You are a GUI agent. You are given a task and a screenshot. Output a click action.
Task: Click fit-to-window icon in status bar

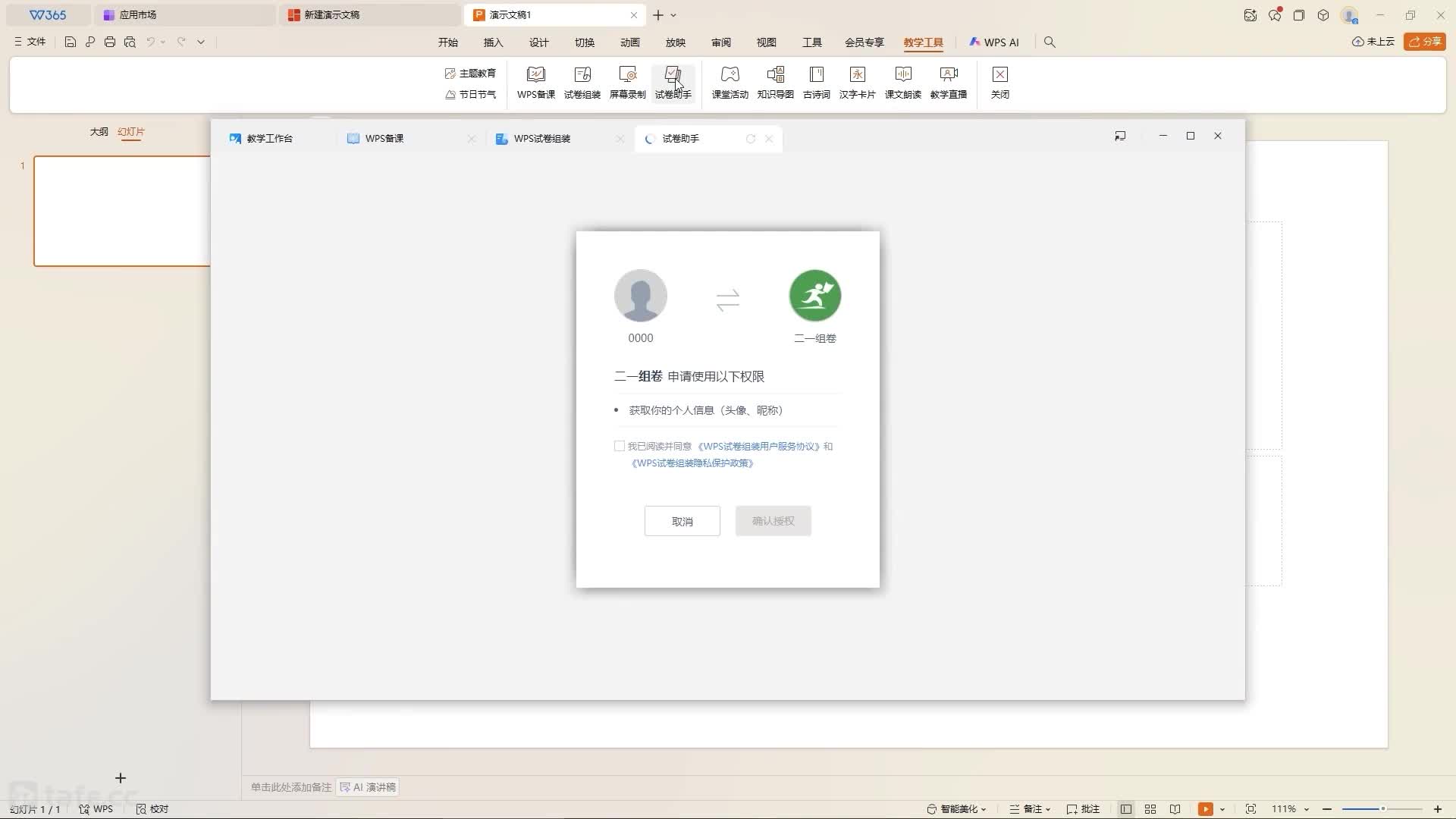(x=1250, y=809)
